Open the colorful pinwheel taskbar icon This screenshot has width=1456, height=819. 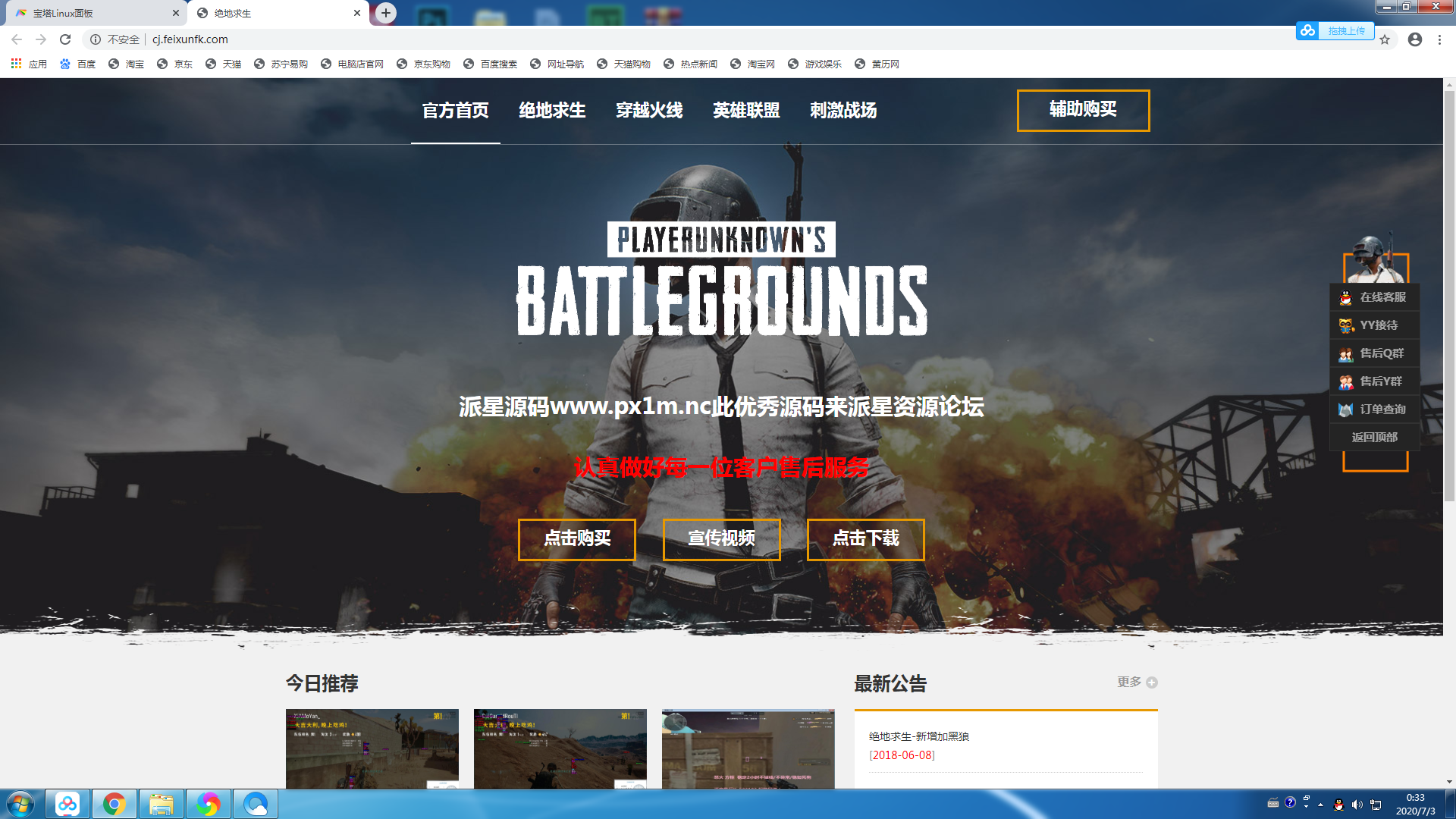209,804
